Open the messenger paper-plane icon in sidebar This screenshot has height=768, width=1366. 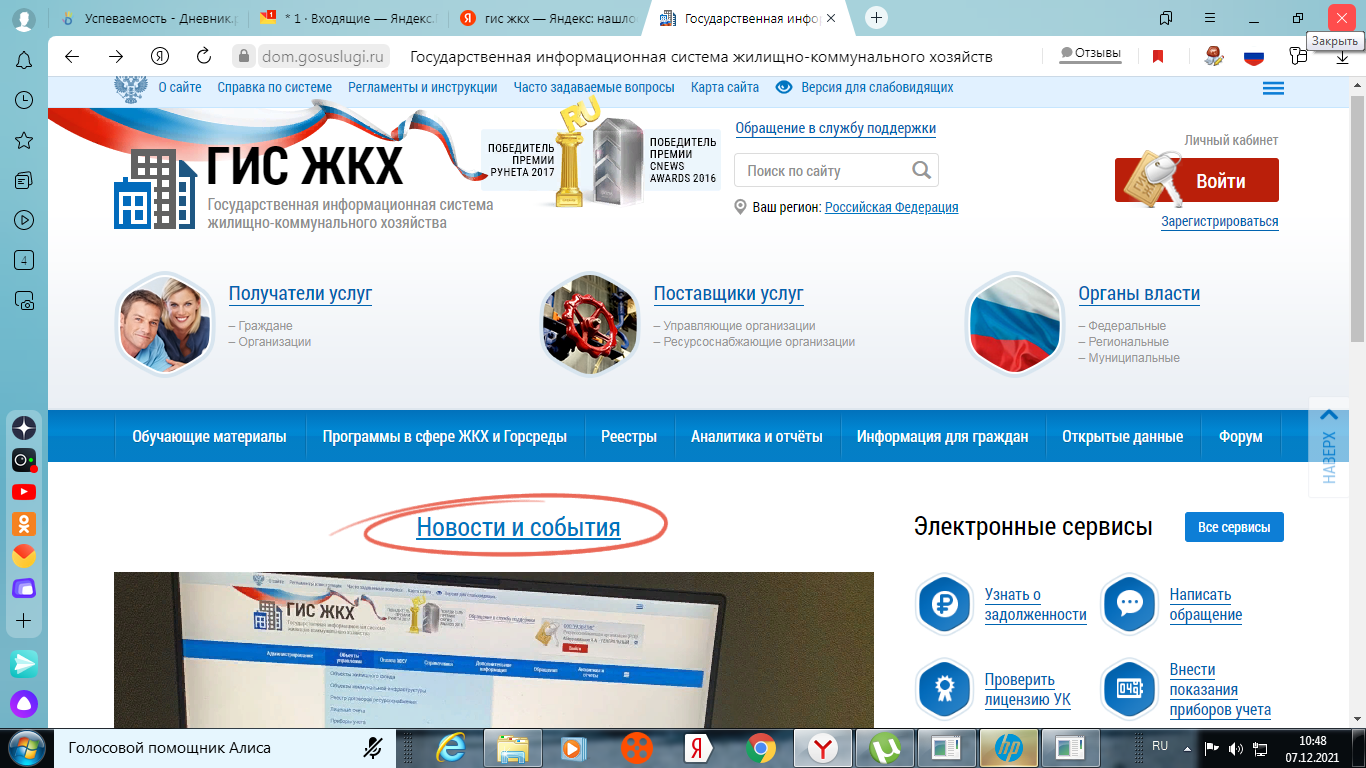24,663
